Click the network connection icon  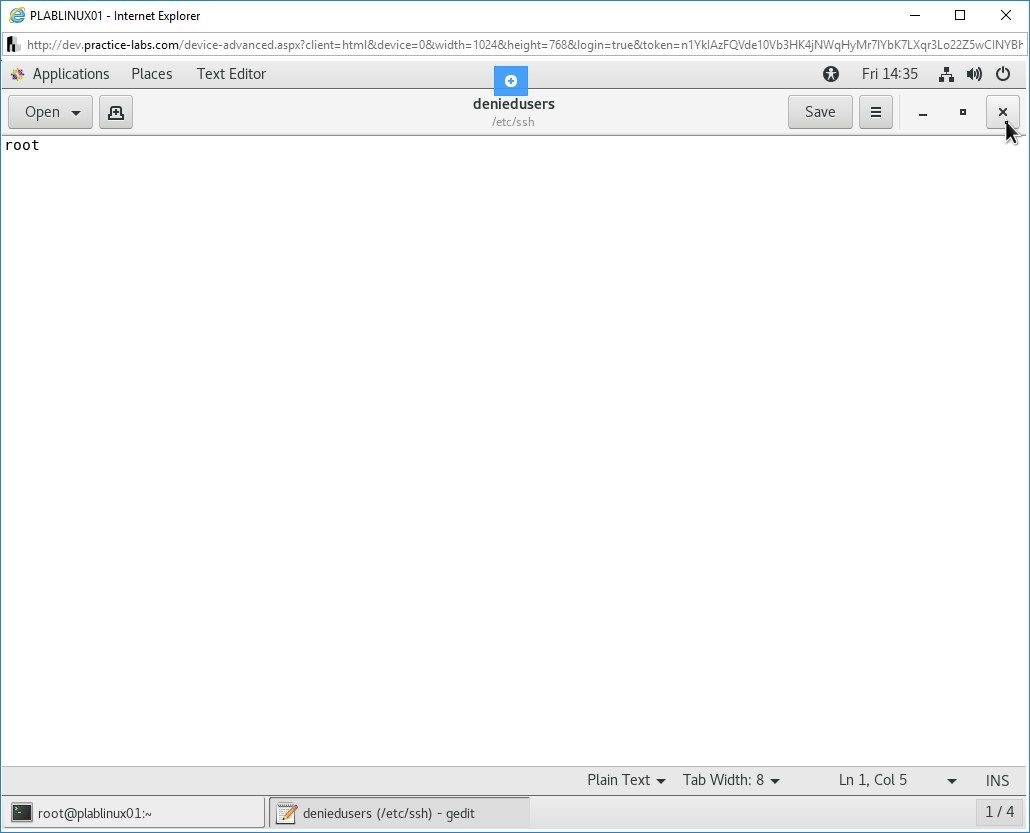point(946,74)
